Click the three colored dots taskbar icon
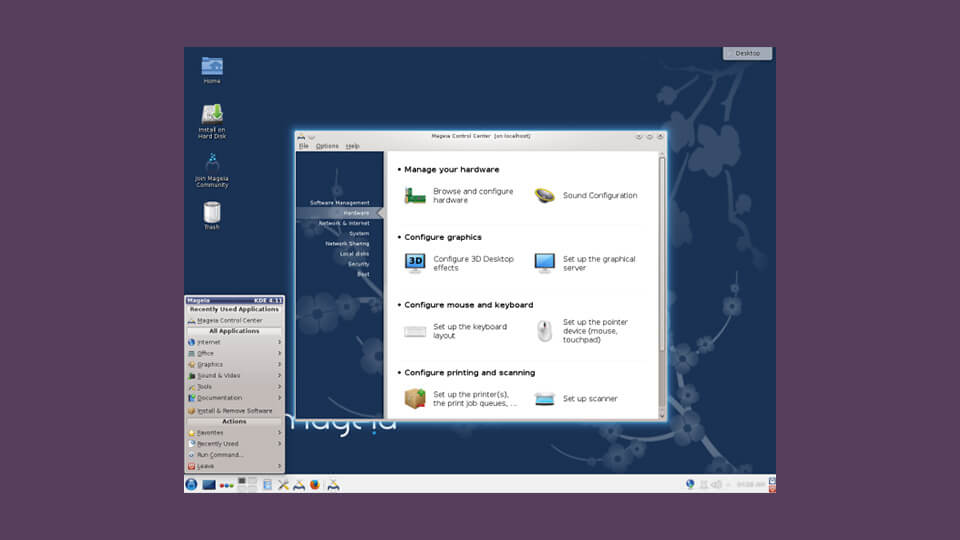Screen dimensions: 960x540 click(x=227, y=486)
